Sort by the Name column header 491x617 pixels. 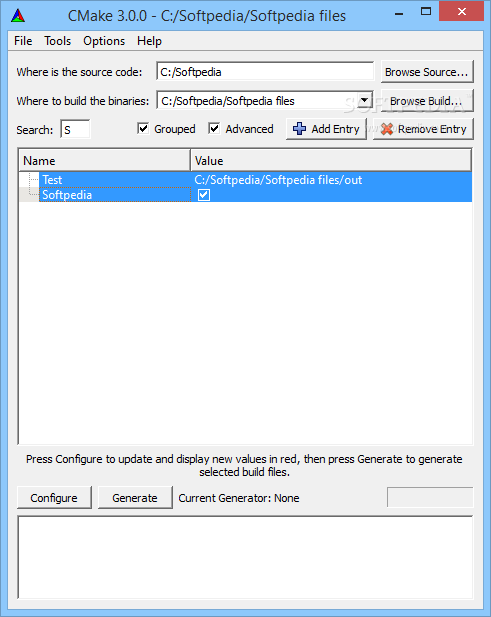click(x=104, y=161)
